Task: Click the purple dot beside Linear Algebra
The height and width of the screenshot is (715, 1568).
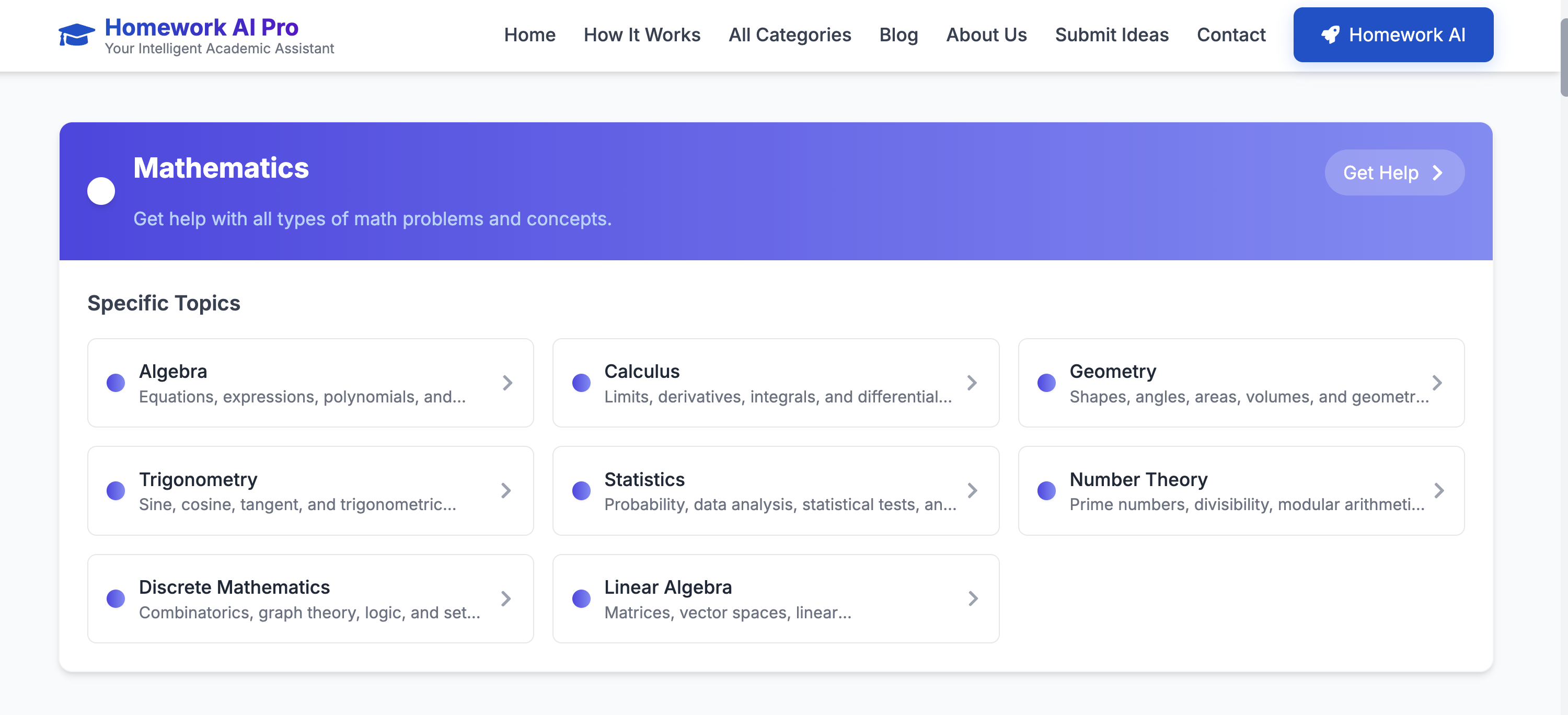Action: tap(581, 598)
